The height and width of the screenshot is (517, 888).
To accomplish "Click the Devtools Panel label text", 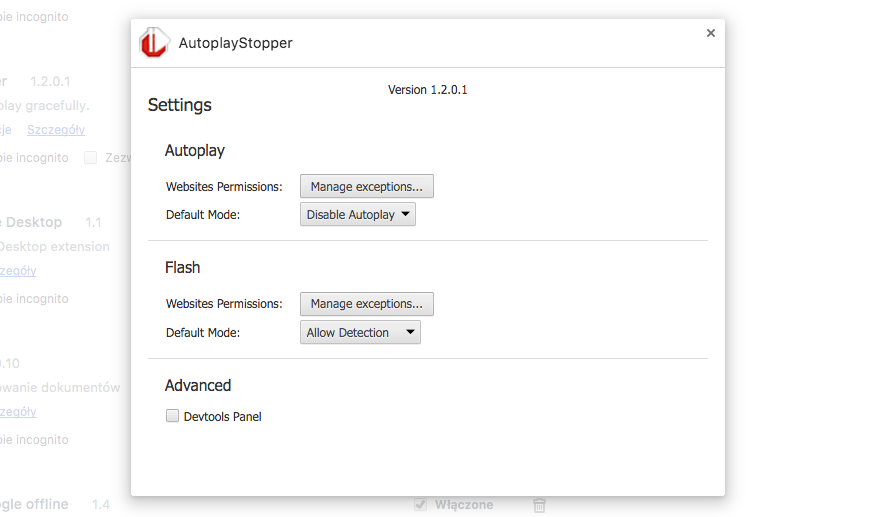I will click(222, 416).
